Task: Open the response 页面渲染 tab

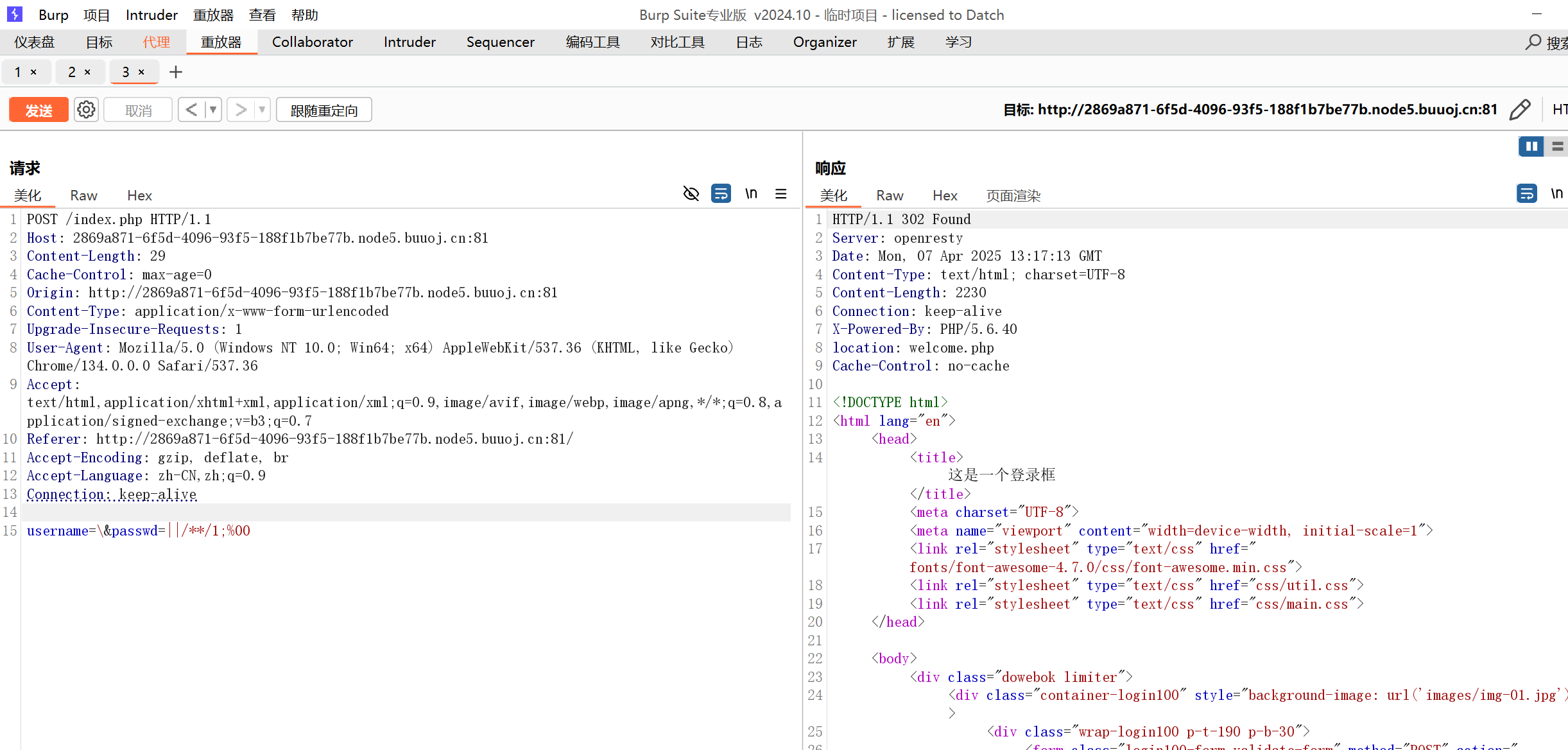Action: (1013, 195)
